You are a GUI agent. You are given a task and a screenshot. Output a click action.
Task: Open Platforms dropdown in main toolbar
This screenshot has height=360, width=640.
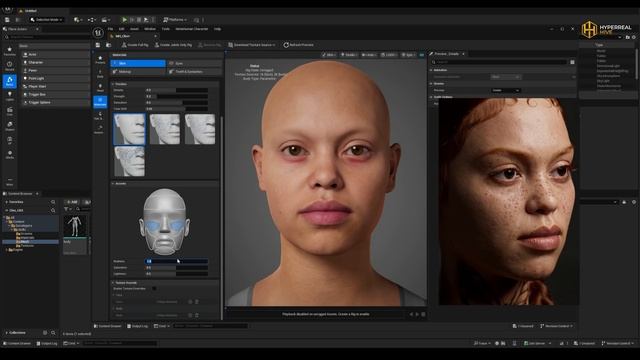point(175,20)
